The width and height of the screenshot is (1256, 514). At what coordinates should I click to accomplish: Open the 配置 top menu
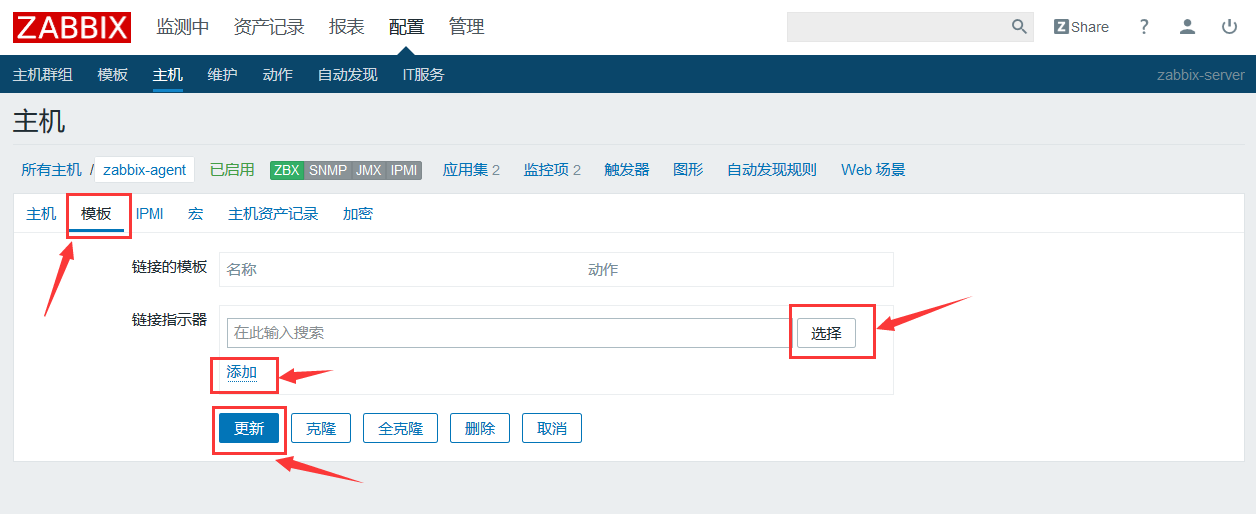click(407, 27)
